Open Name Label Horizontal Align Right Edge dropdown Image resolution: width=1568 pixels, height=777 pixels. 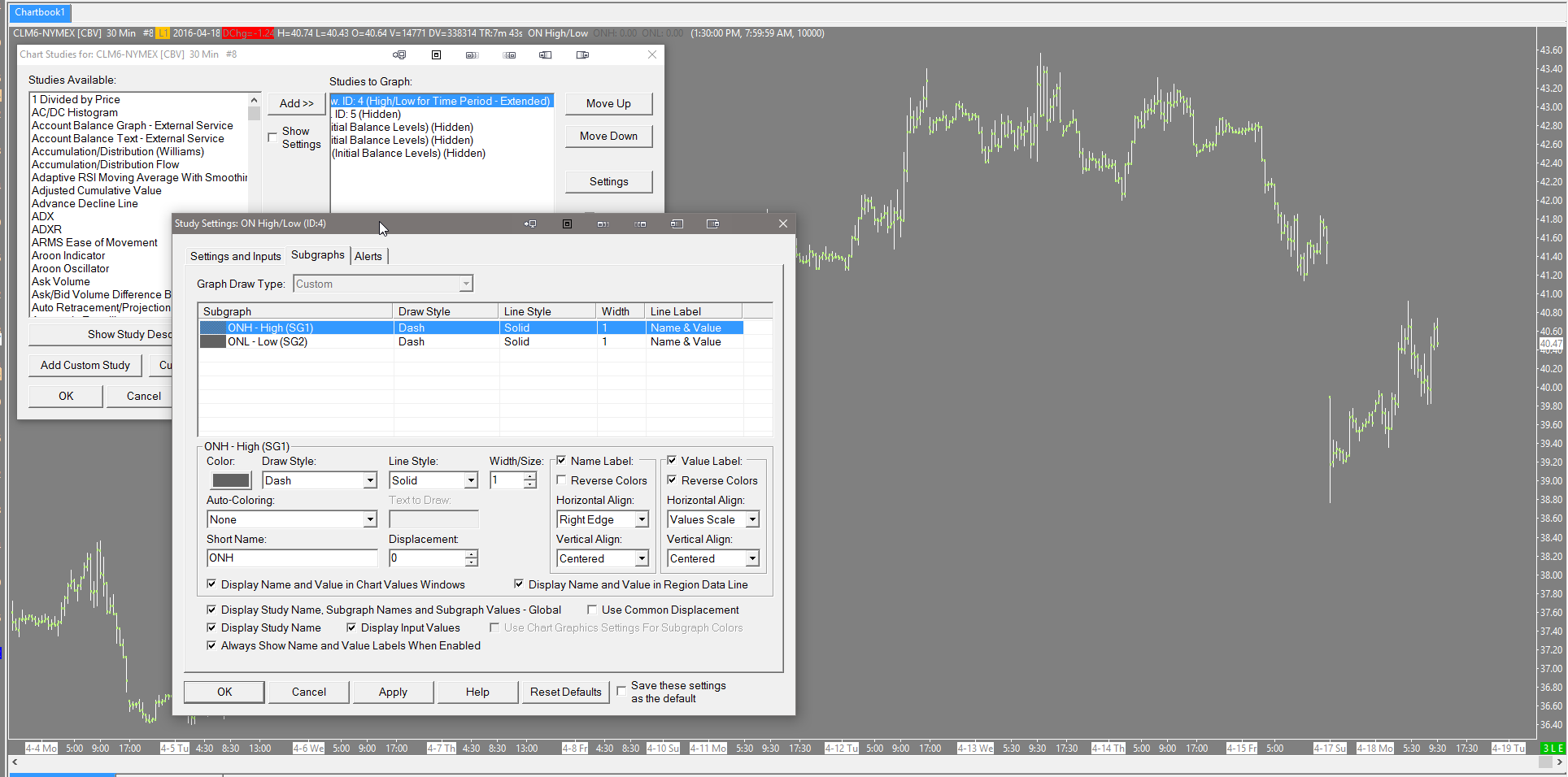coord(642,519)
